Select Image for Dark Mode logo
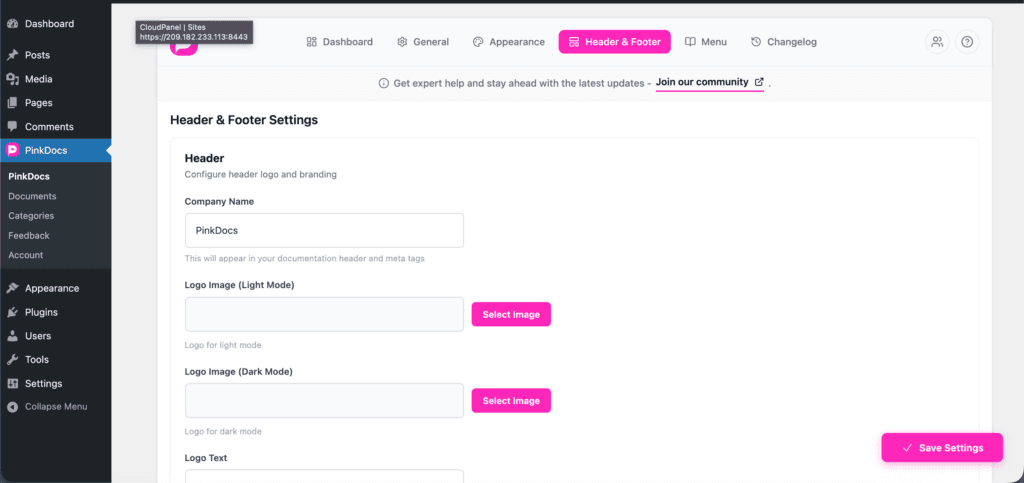The image size is (1024, 483). pyautogui.click(x=511, y=401)
